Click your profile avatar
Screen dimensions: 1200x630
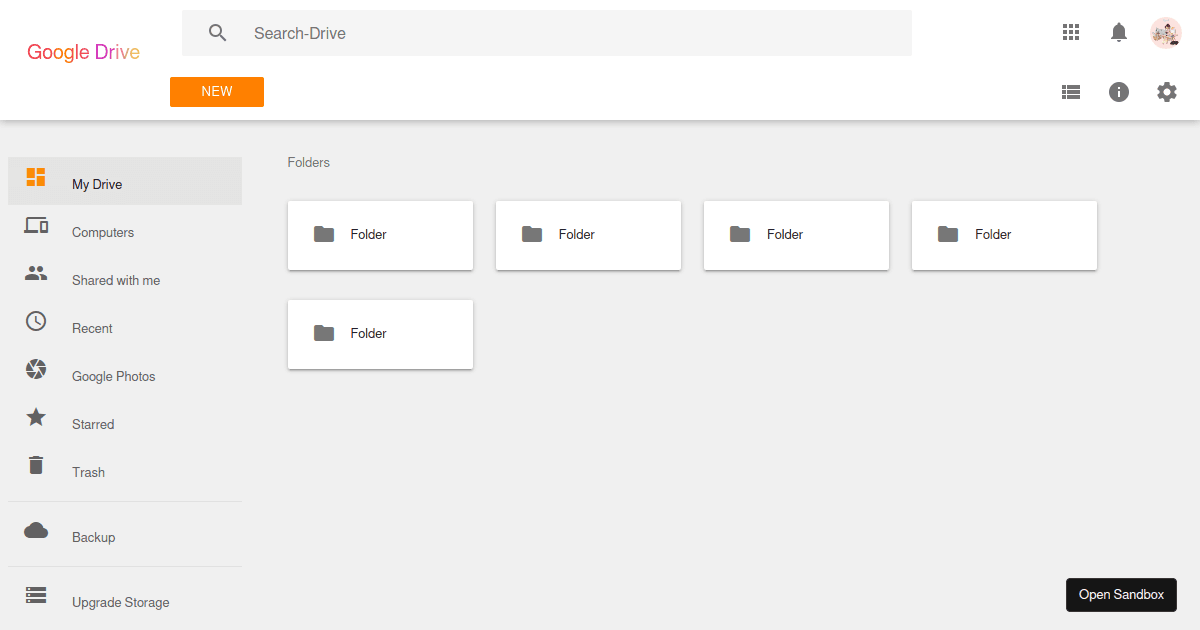coord(1166,32)
